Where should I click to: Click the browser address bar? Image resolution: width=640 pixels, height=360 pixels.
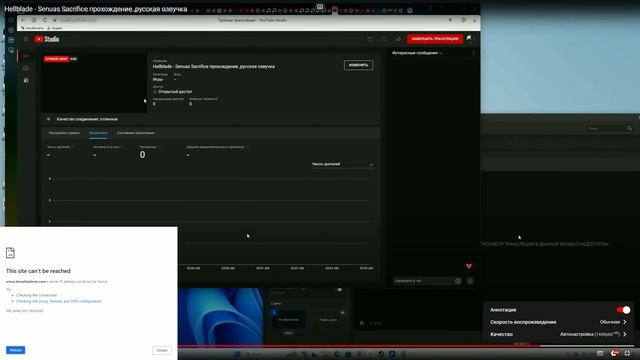[x=78, y=20]
